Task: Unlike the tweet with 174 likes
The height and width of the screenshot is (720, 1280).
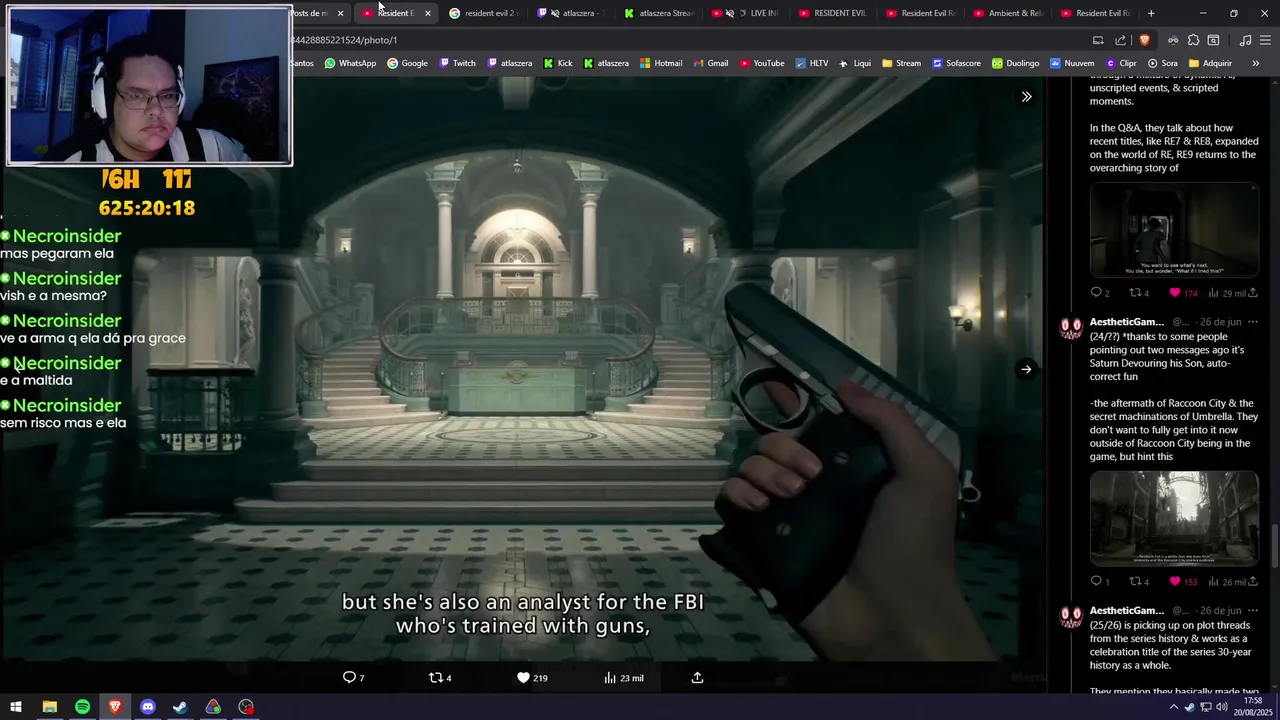Action: click(1183, 293)
